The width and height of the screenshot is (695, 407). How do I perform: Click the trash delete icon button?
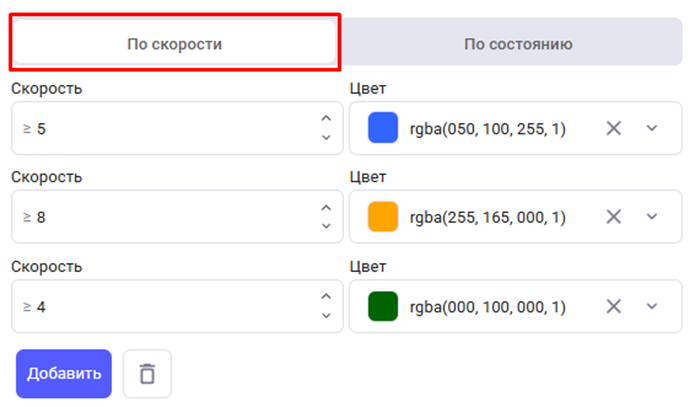(147, 374)
